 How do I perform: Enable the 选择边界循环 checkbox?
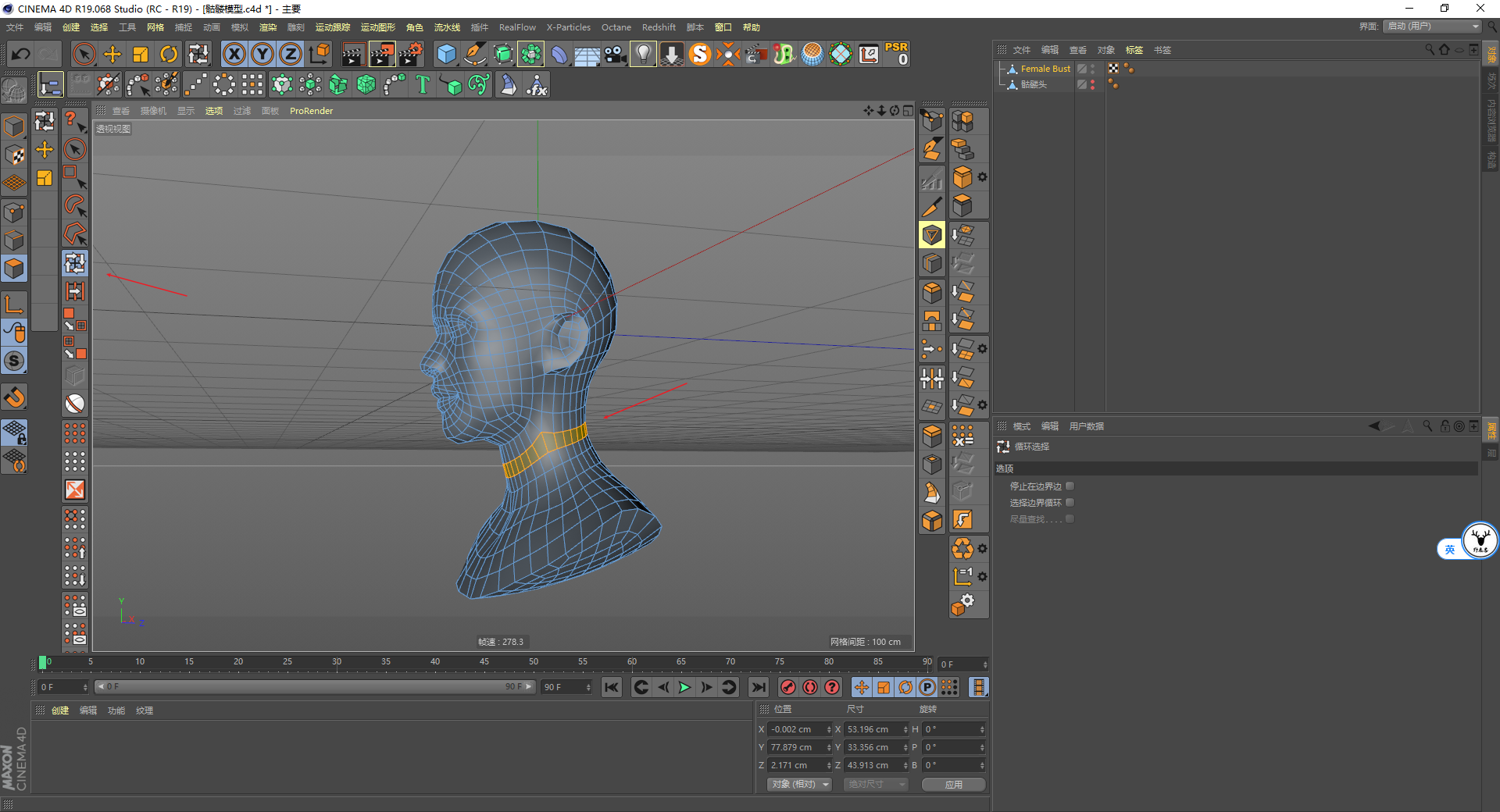(x=1070, y=503)
